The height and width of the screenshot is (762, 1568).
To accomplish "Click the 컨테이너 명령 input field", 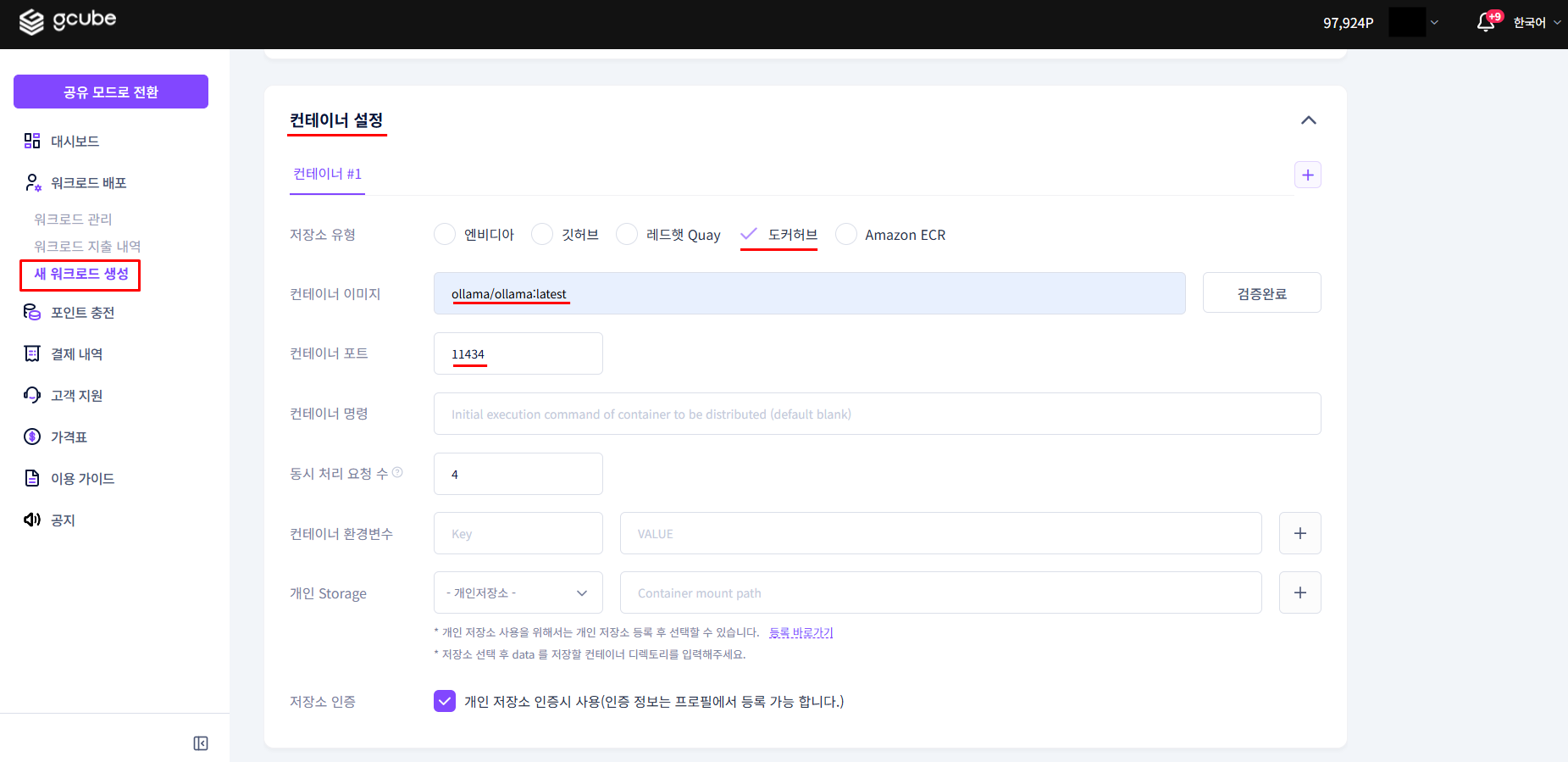I will click(x=878, y=414).
